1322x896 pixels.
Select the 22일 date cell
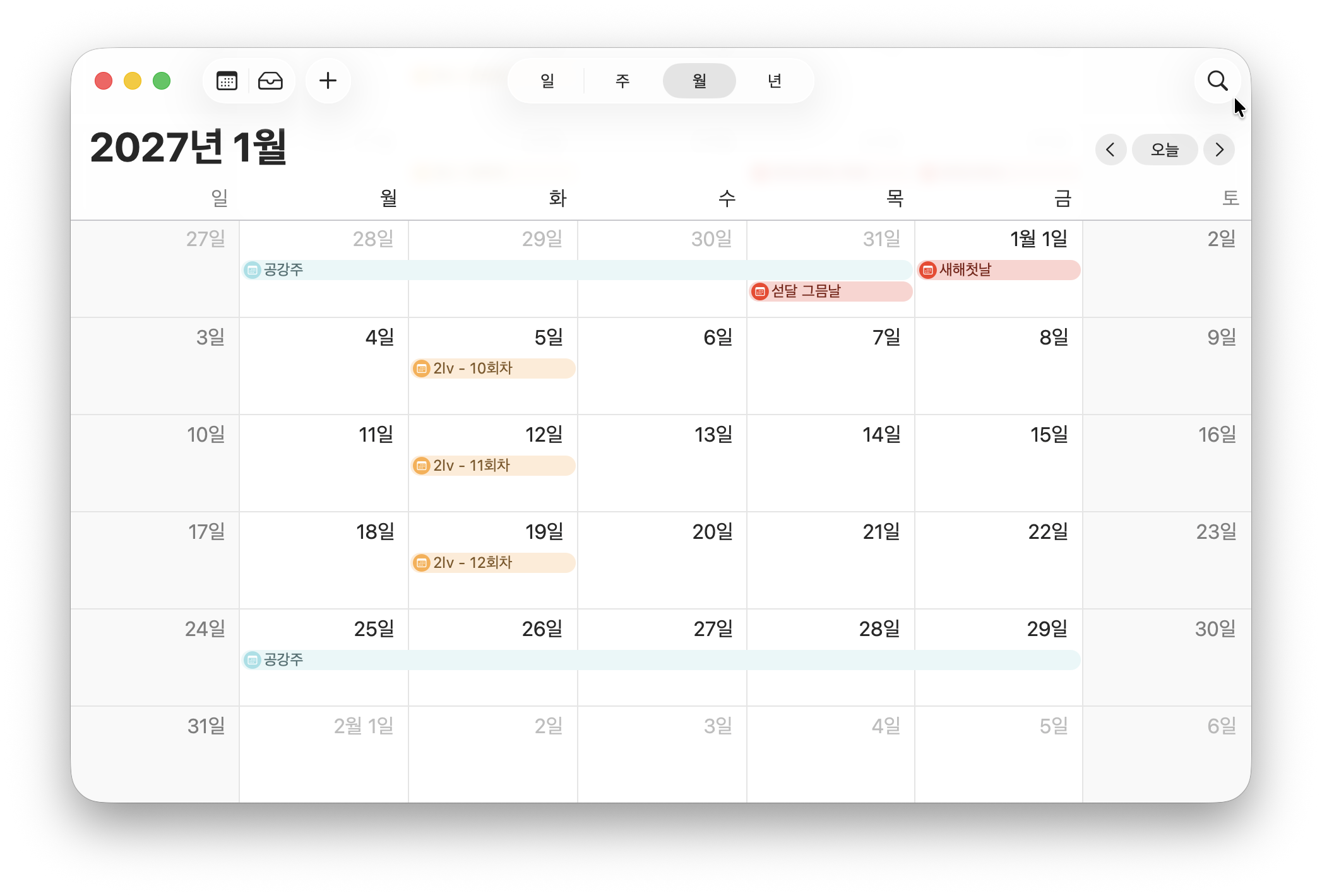tap(999, 560)
